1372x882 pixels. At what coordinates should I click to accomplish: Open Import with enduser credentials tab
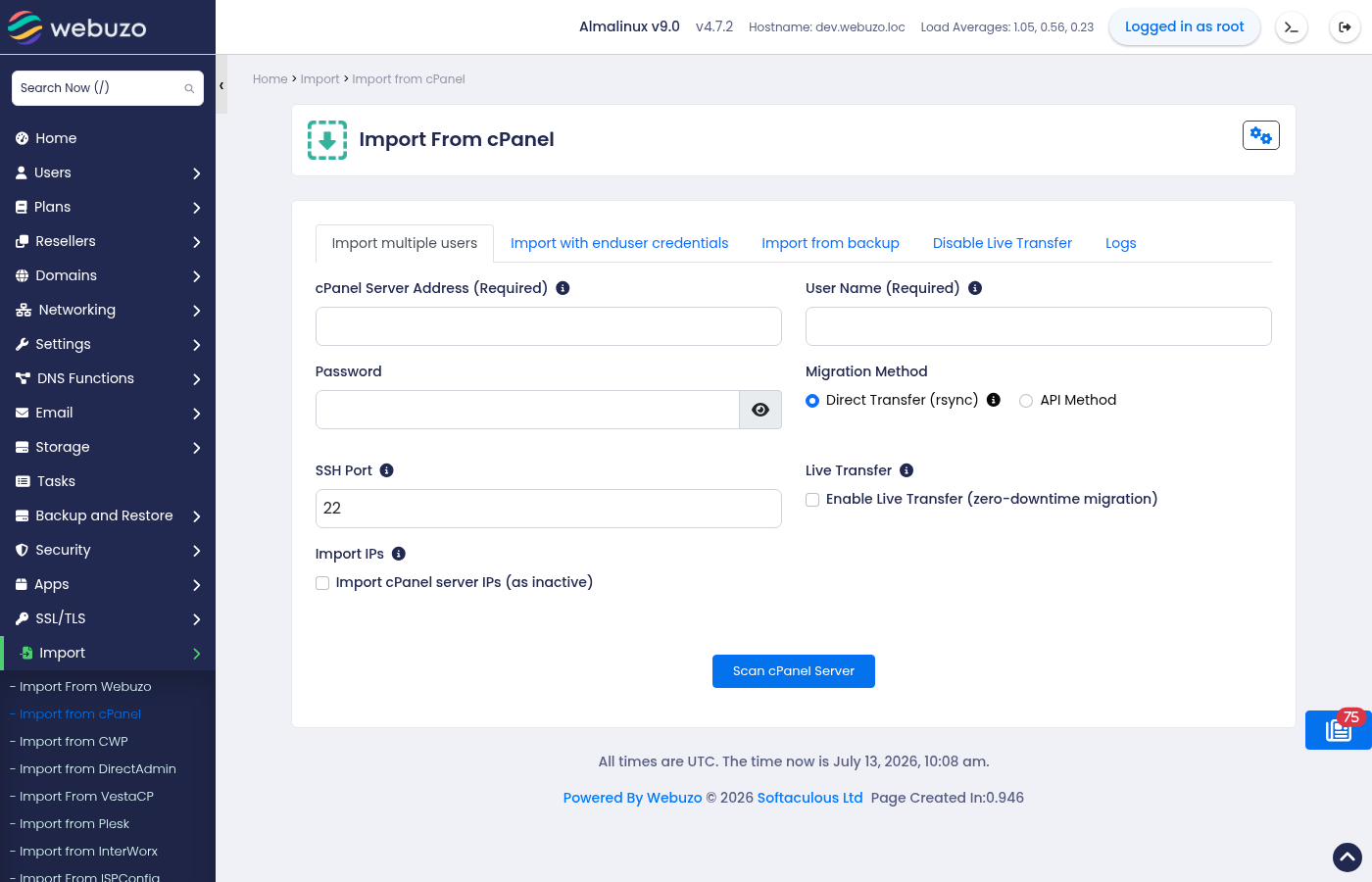(619, 243)
